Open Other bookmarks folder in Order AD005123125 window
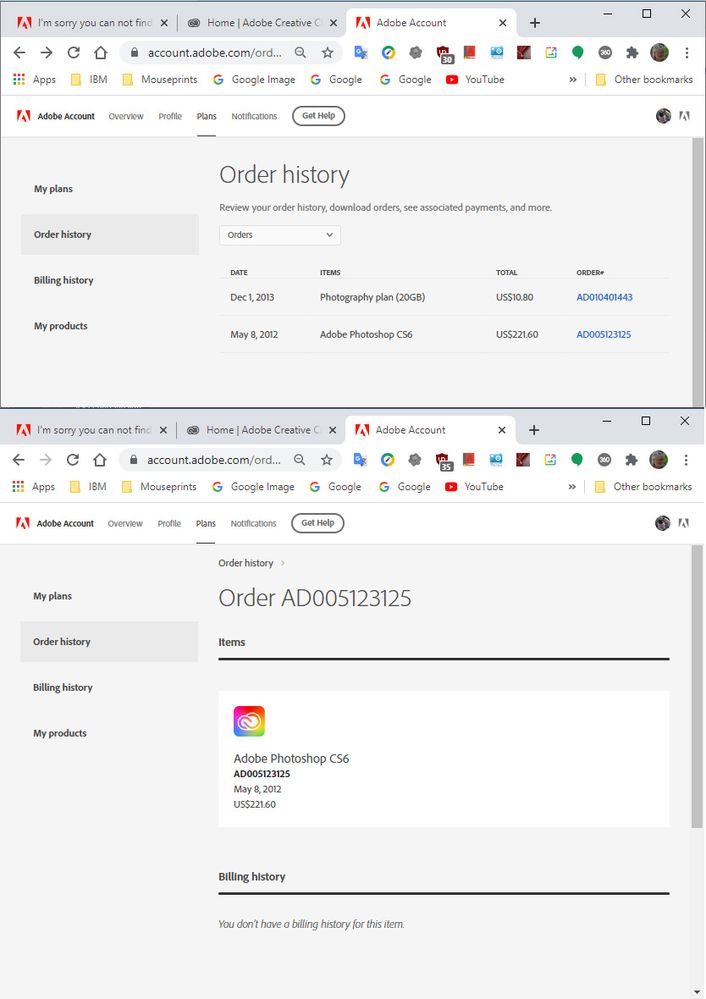Screen dimensions: 706x999 coord(643,487)
